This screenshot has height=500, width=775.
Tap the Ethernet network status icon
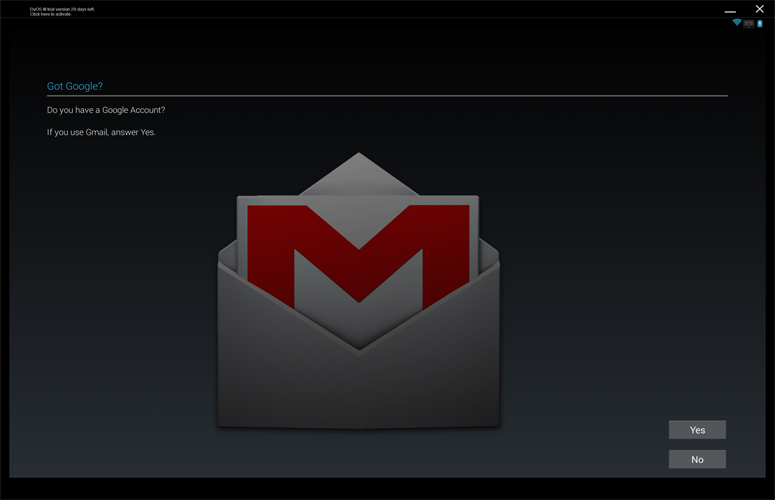tap(749, 23)
